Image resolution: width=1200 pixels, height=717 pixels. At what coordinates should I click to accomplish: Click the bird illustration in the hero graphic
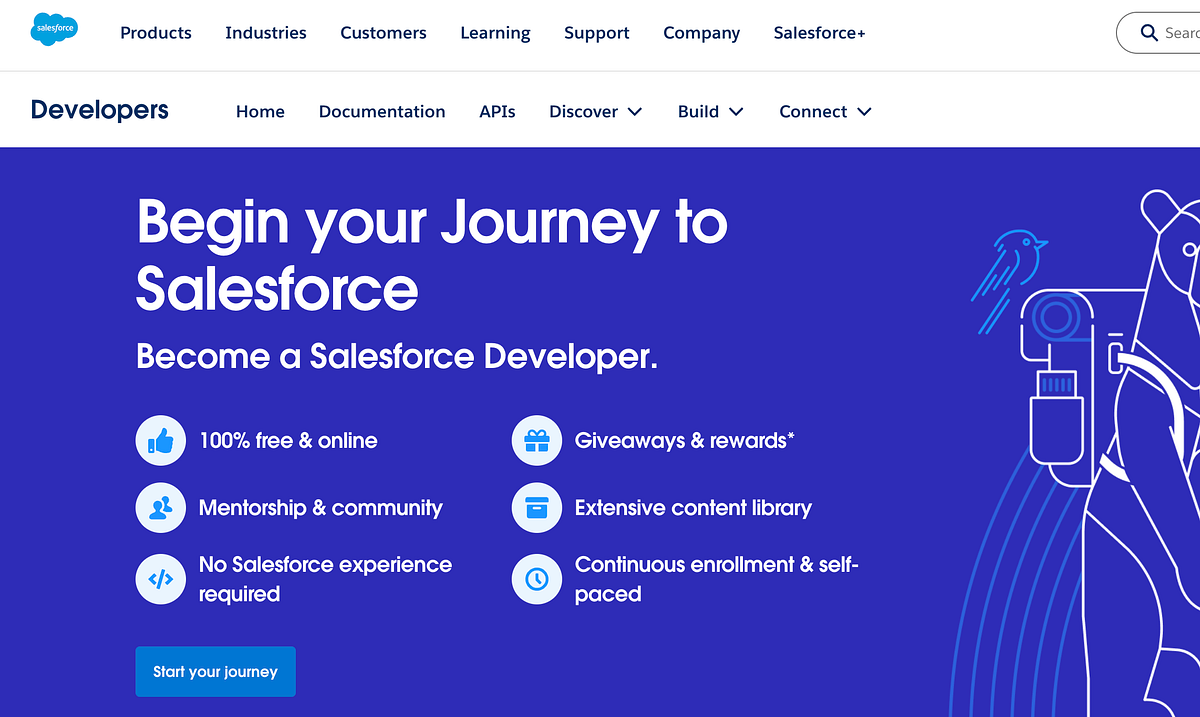point(1017,250)
